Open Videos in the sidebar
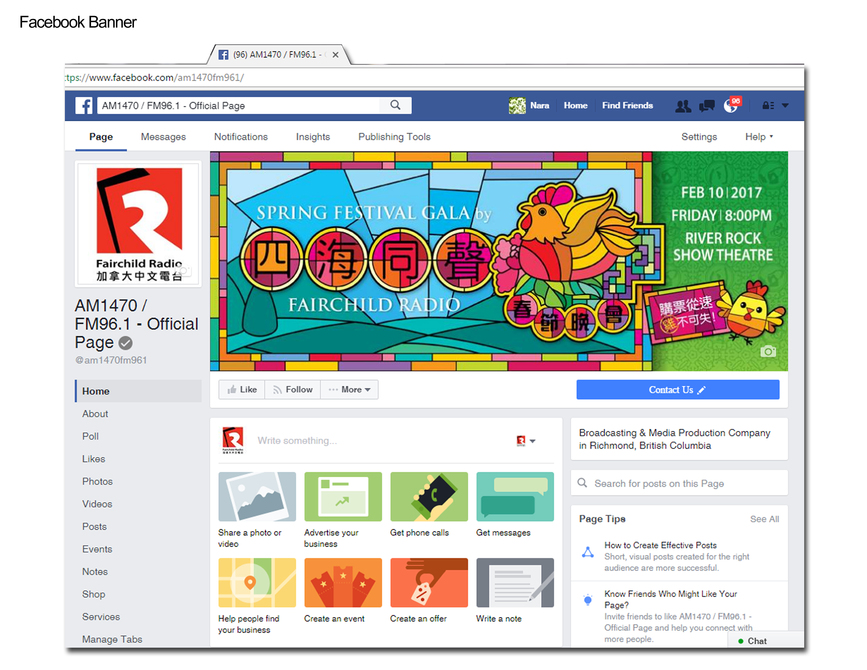Viewport: 867px width, 670px height. [97, 504]
